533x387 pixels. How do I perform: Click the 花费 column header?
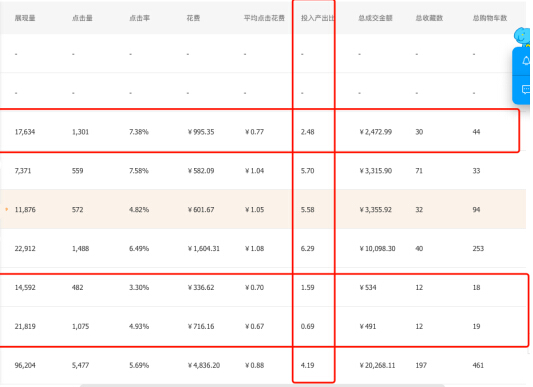tap(193, 18)
